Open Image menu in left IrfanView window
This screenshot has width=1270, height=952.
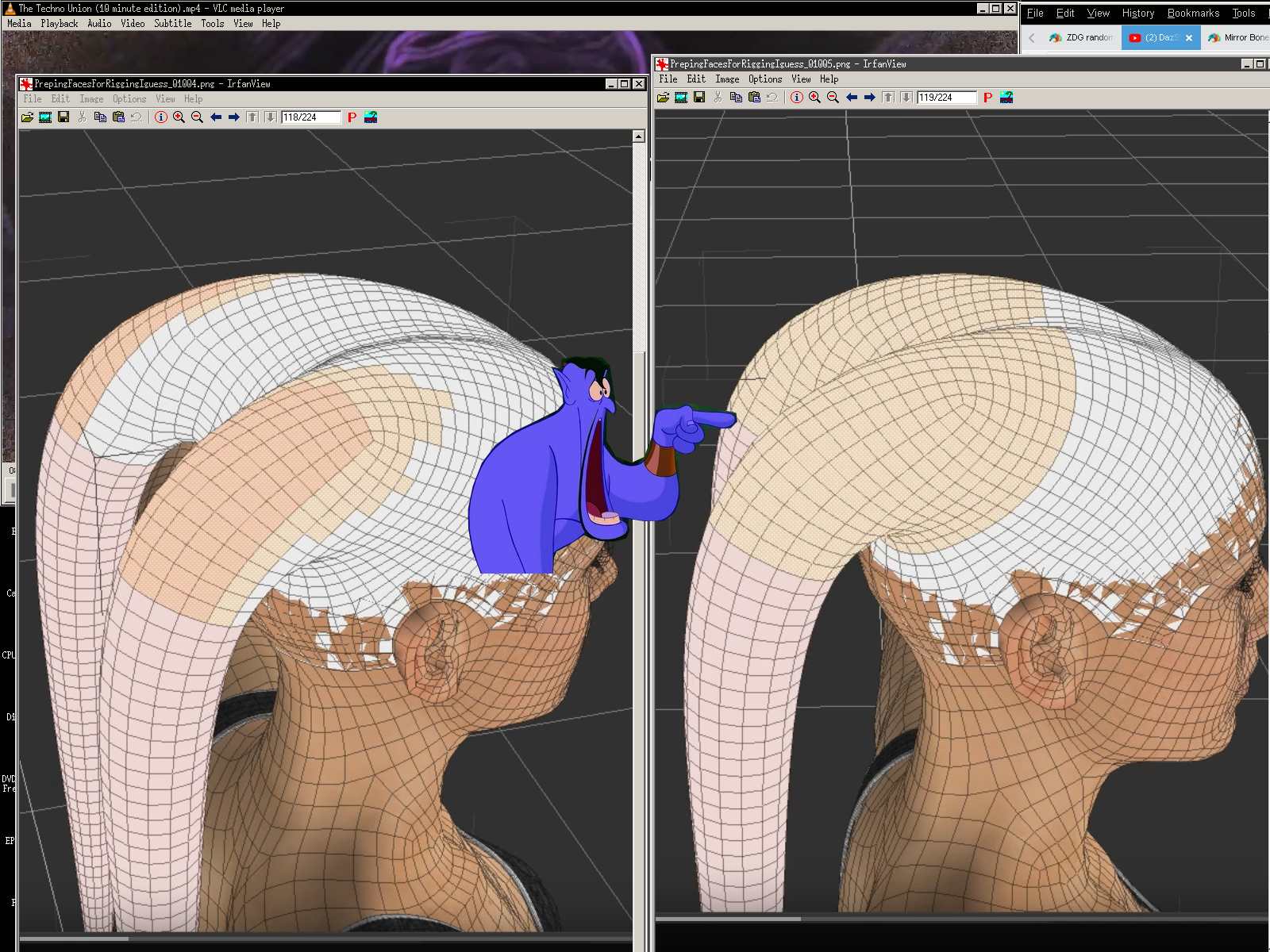tap(91, 99)
